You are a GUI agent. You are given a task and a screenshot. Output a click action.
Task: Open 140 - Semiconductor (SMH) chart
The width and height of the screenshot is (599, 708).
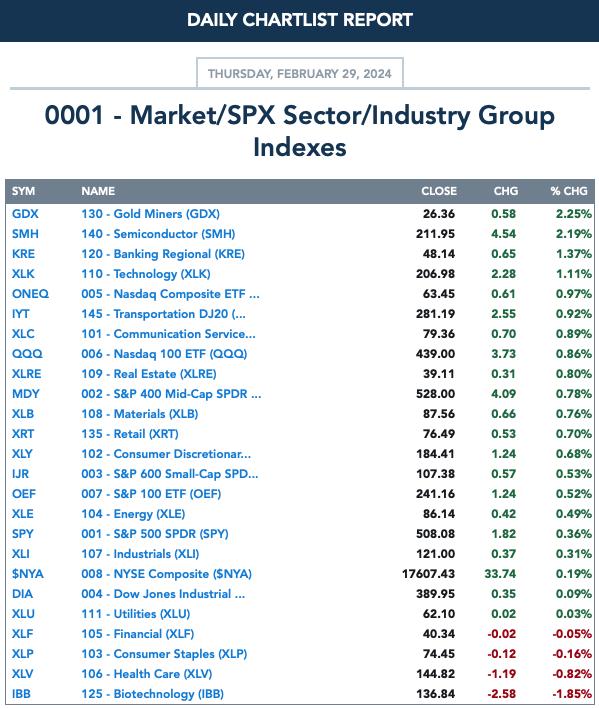pyautogui.click(x=158, y=234)
